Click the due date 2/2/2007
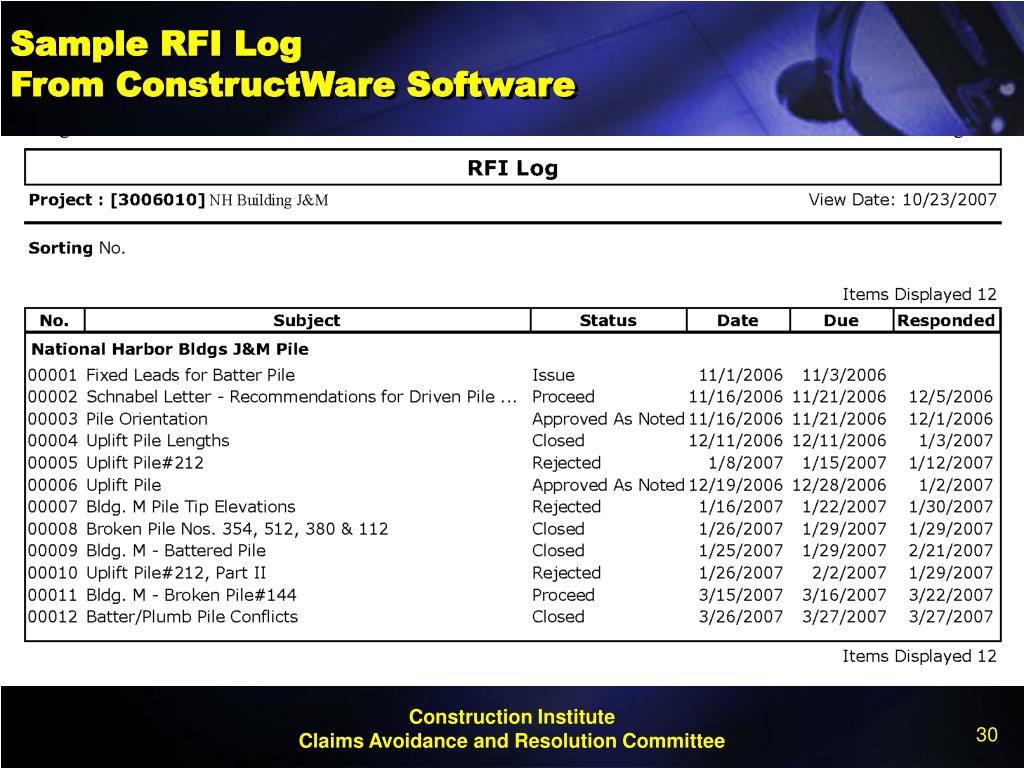Screen dimensions: 1024x768 pos(850,573)
